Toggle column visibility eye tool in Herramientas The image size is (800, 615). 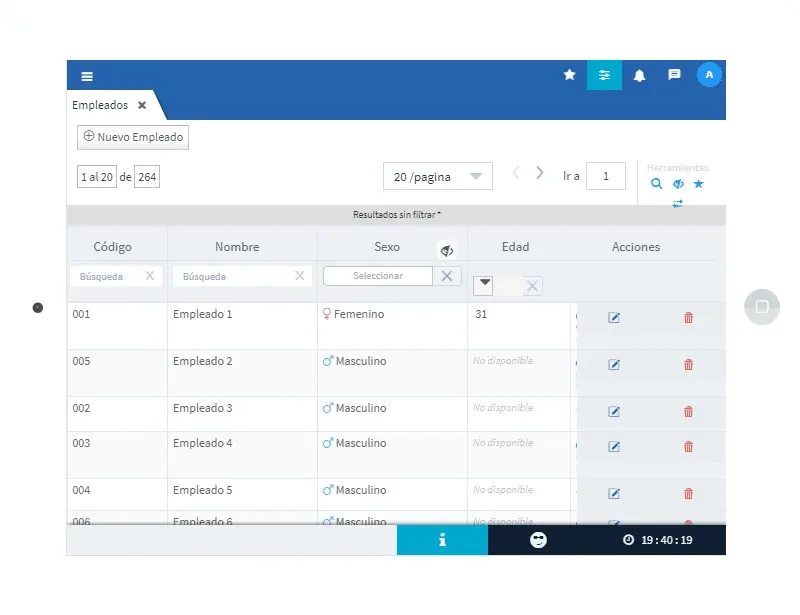click(x=678, y=184)
